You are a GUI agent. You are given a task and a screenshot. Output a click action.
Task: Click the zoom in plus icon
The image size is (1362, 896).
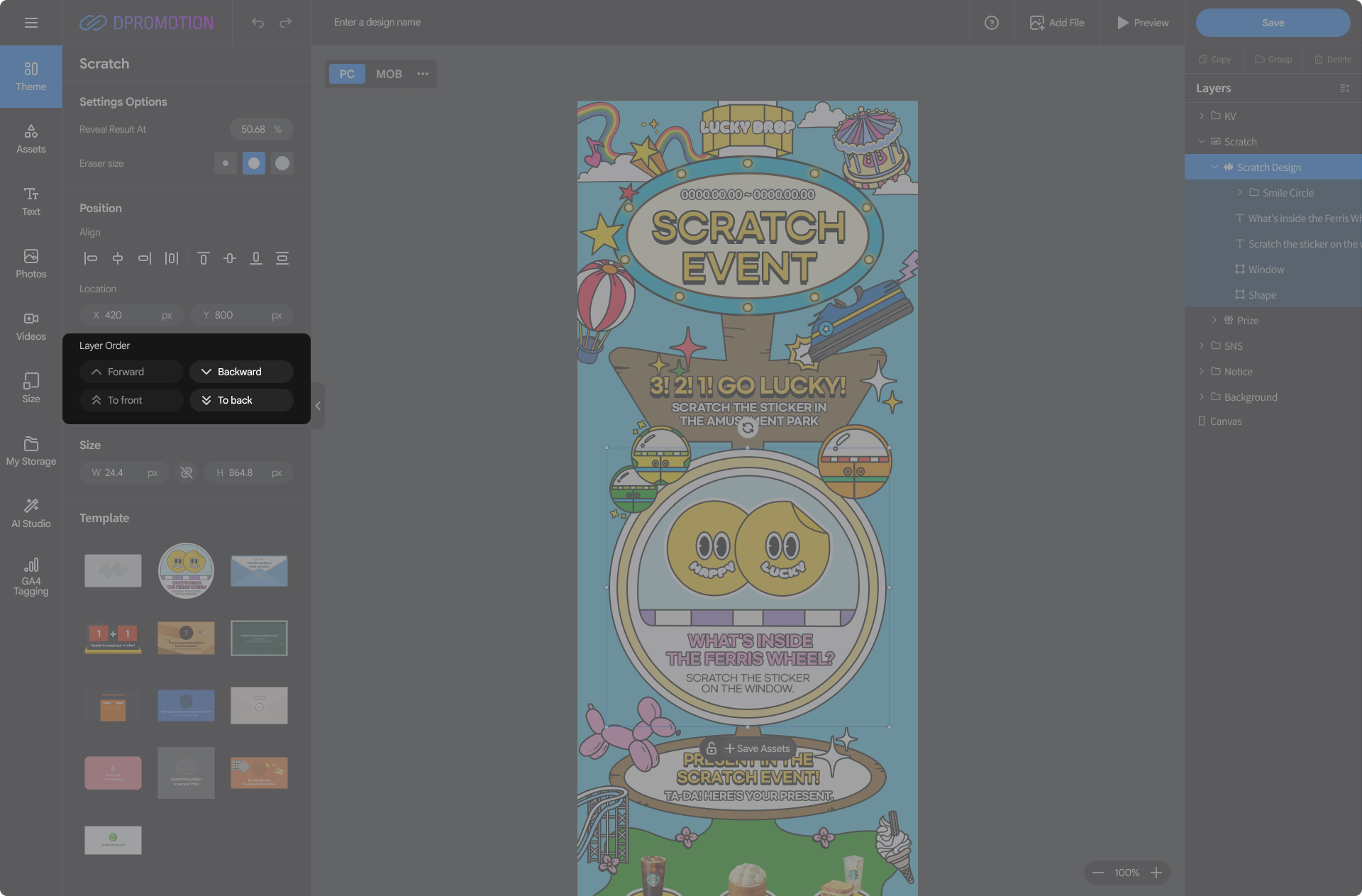pos(1156,873)
